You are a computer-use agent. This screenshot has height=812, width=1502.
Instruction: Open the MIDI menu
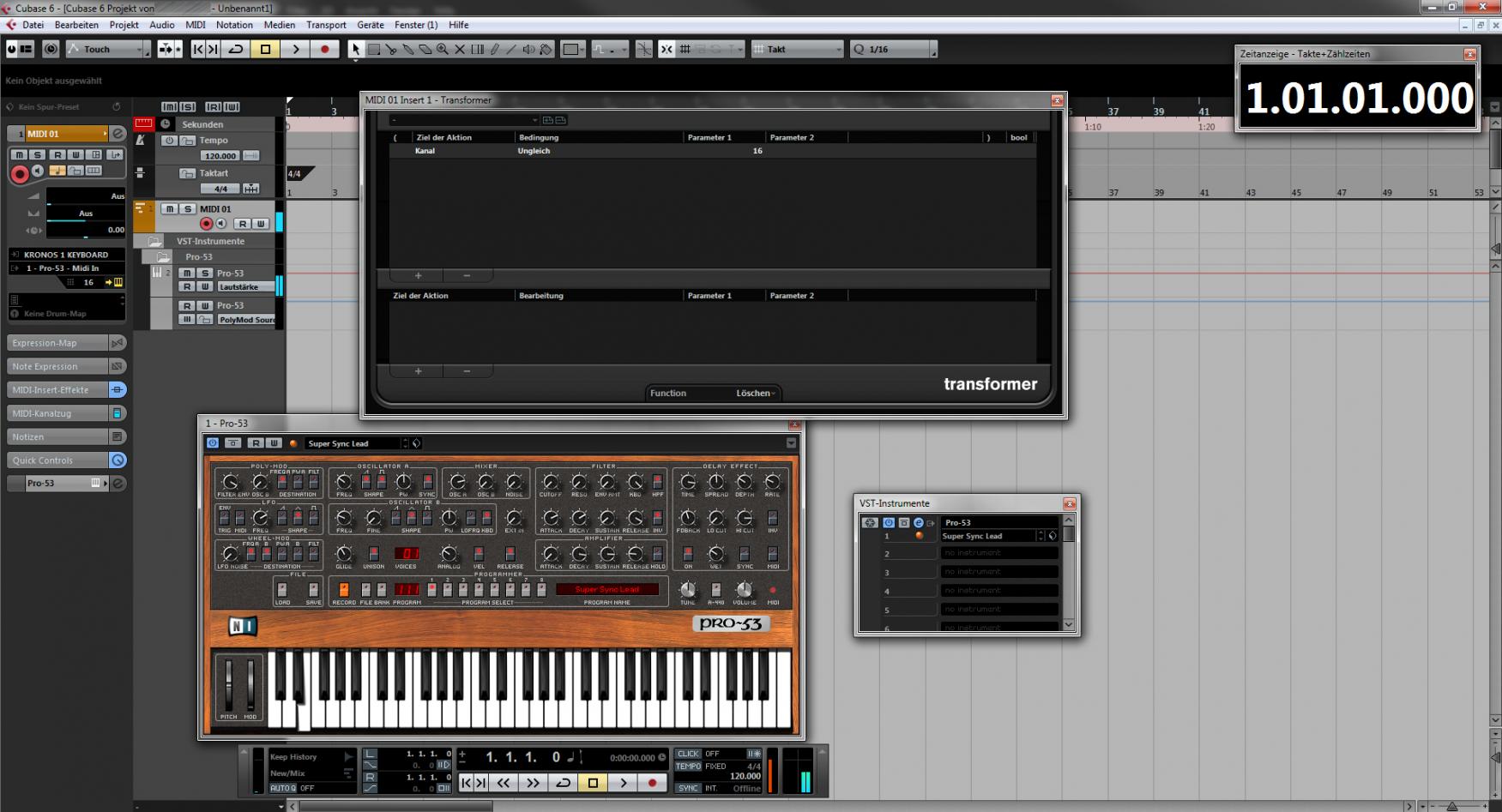point(196,25)
